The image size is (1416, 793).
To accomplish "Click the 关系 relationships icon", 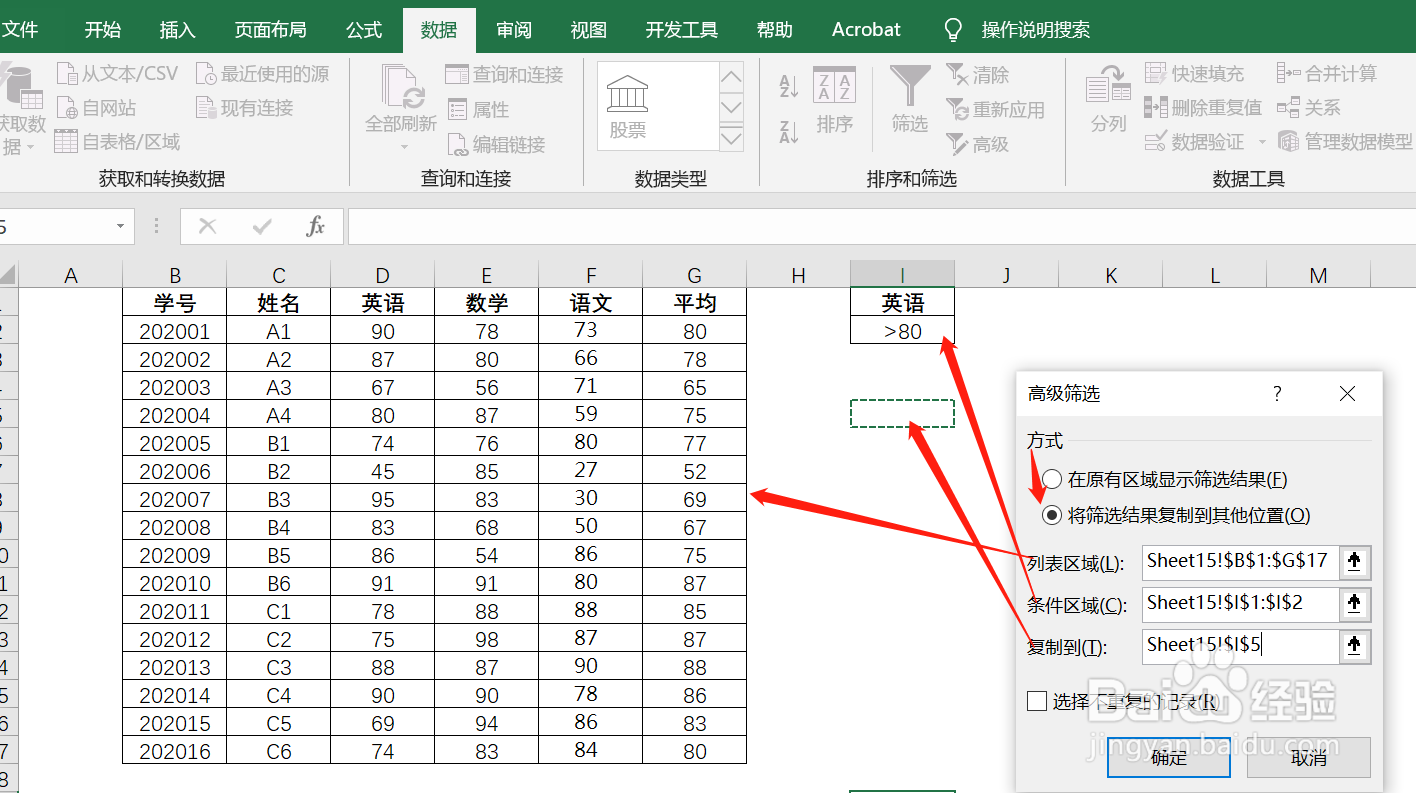I will [x=1288, y=107].
